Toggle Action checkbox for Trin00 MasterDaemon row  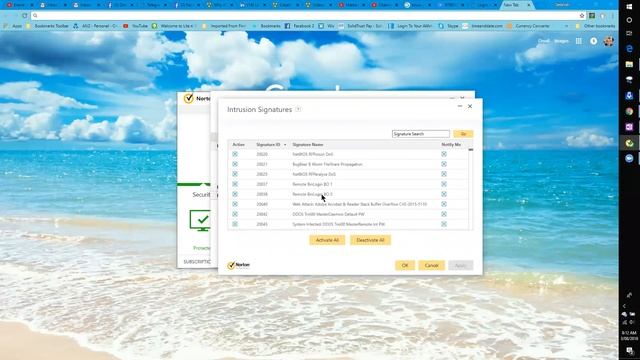click(x=235, y=214)
